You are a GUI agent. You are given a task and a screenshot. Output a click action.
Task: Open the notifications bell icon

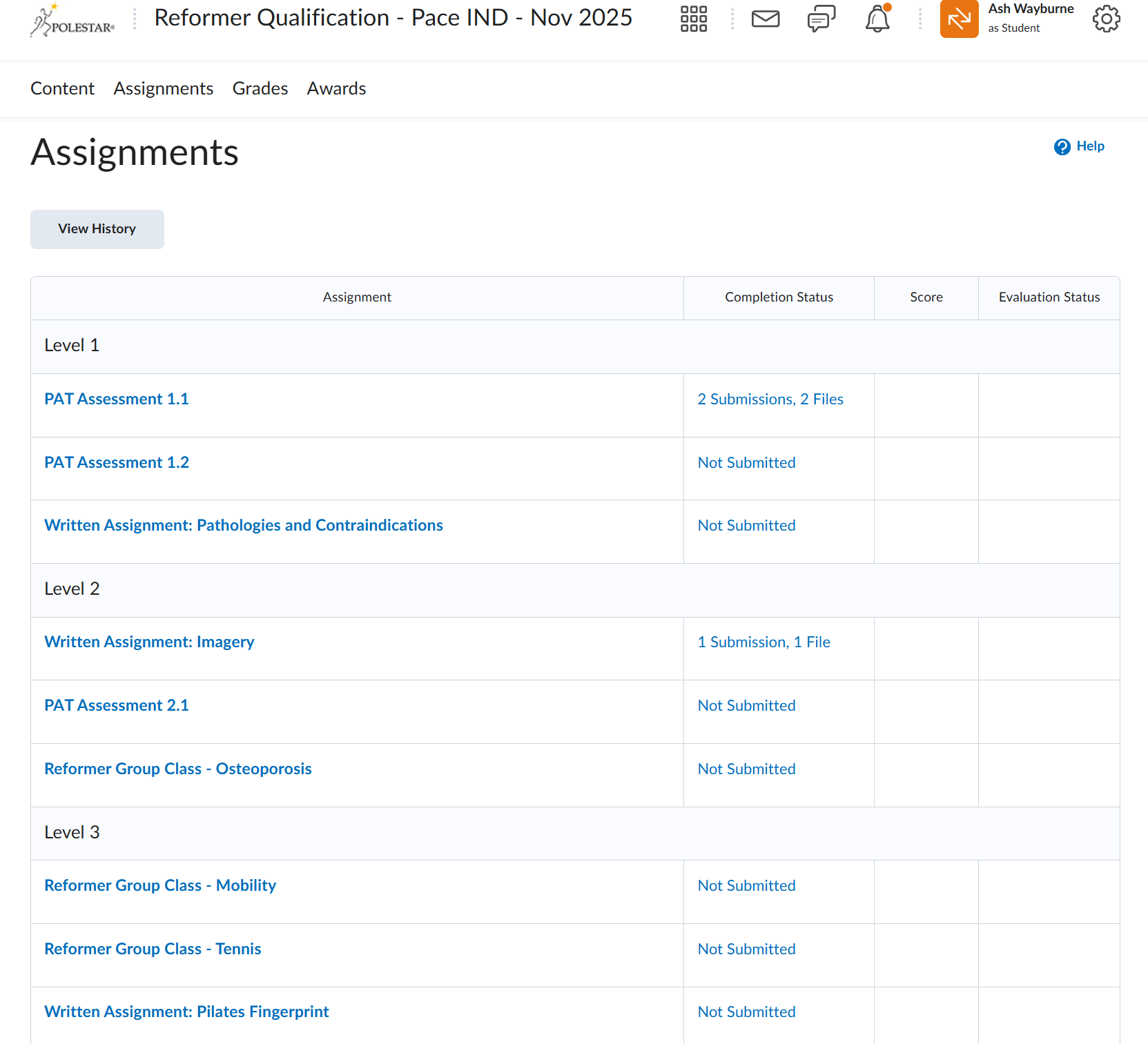[x=877, y=19]
